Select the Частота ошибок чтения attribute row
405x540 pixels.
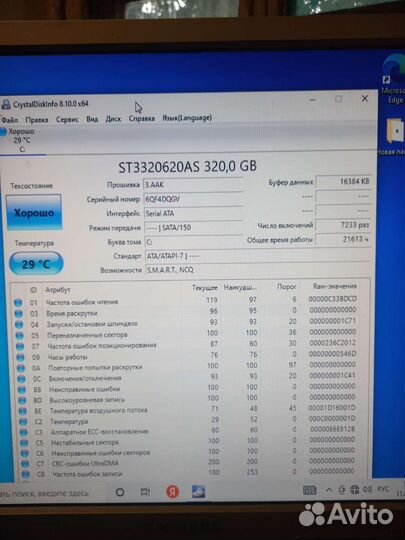tap(186, 301)
